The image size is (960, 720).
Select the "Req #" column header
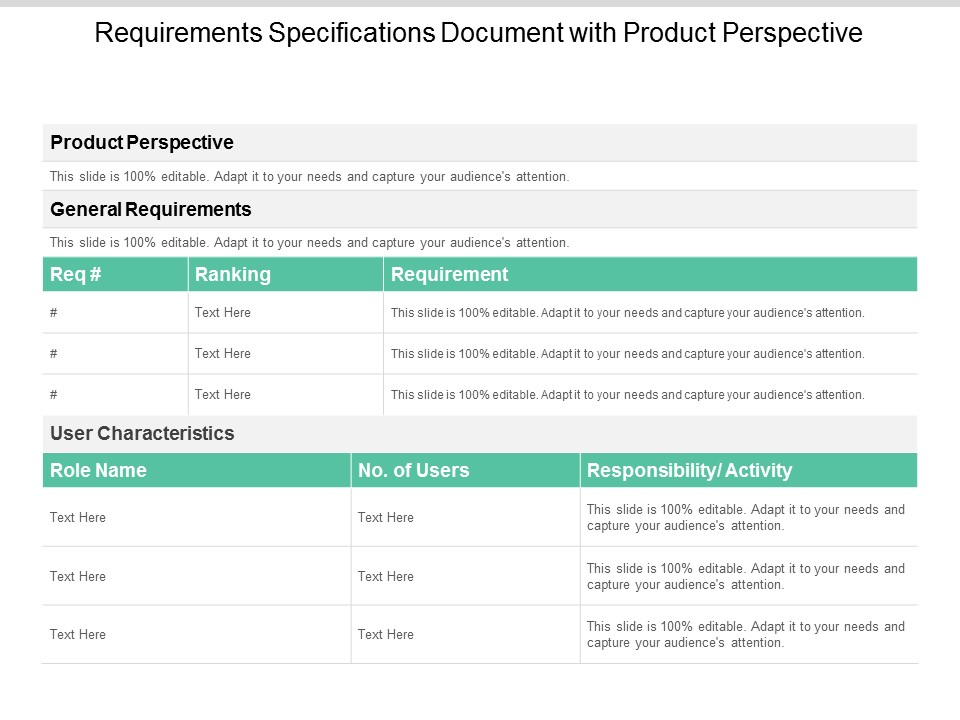point(115,274)
